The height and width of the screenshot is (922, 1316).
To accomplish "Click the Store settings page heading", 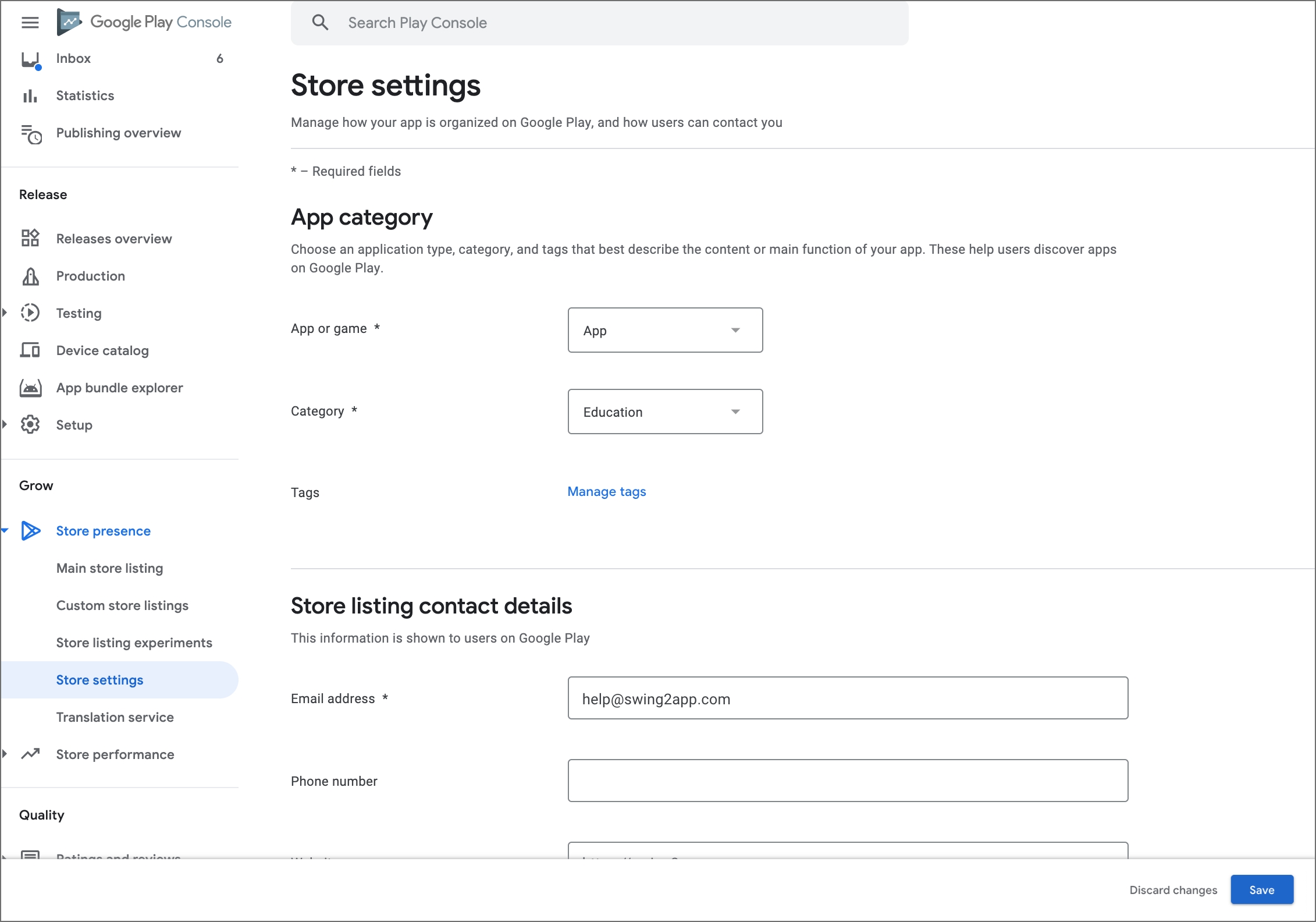I will 386,86.
